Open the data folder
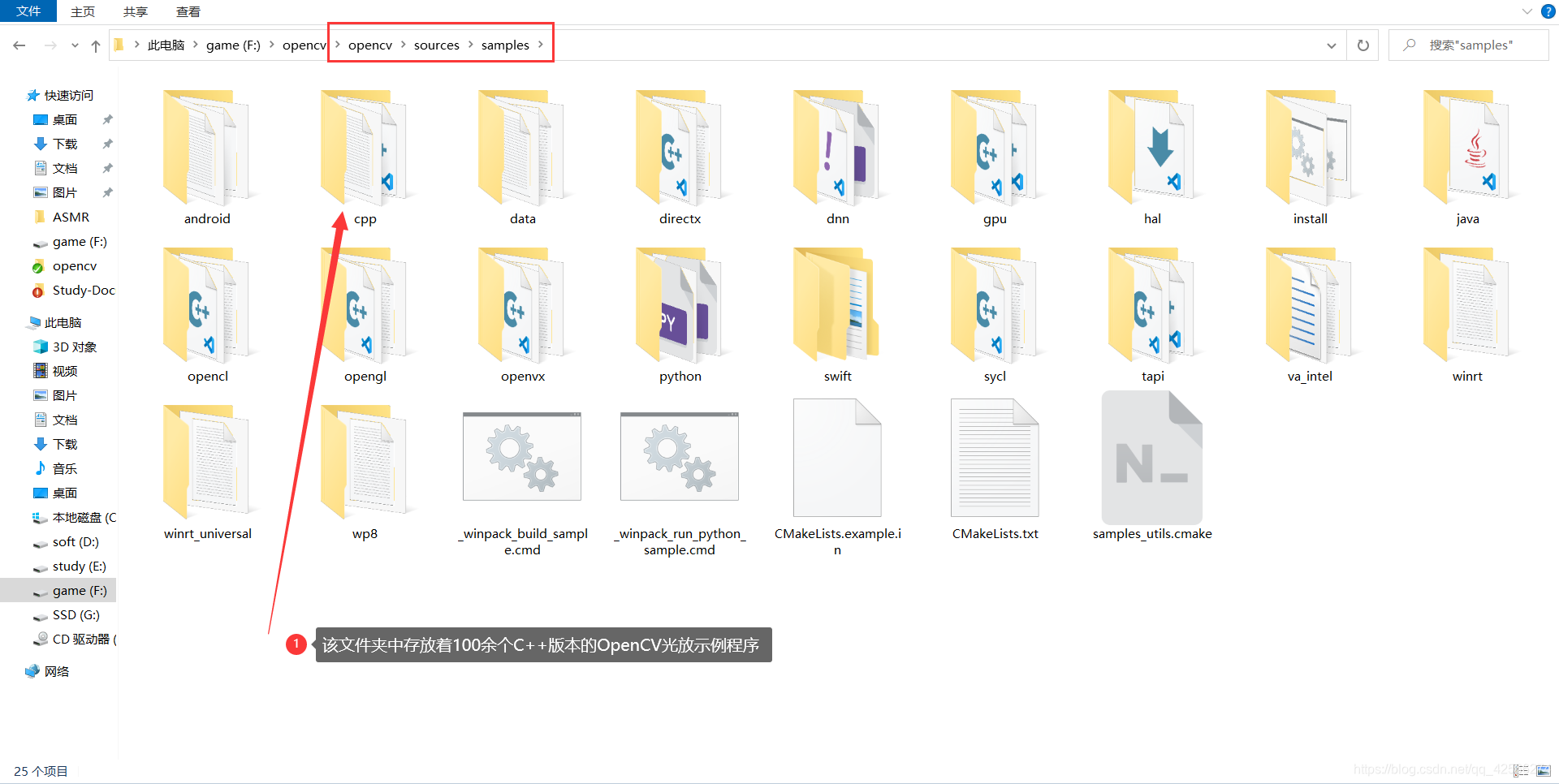 522,157
